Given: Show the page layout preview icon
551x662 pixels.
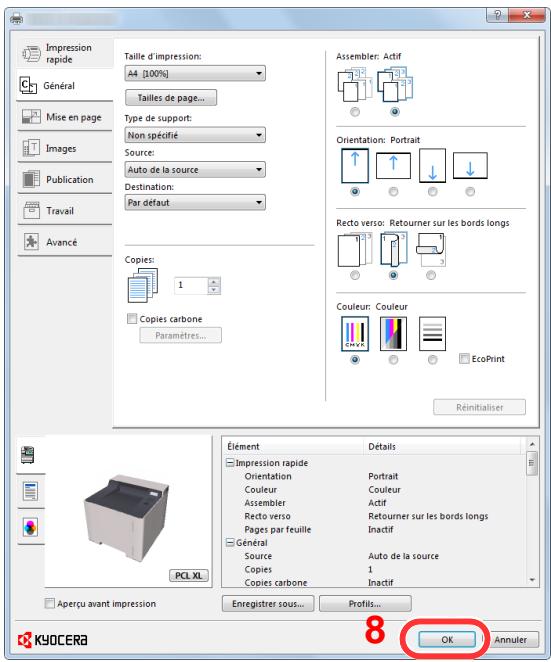Looking at the screenshot, I should tap(30, 491).
